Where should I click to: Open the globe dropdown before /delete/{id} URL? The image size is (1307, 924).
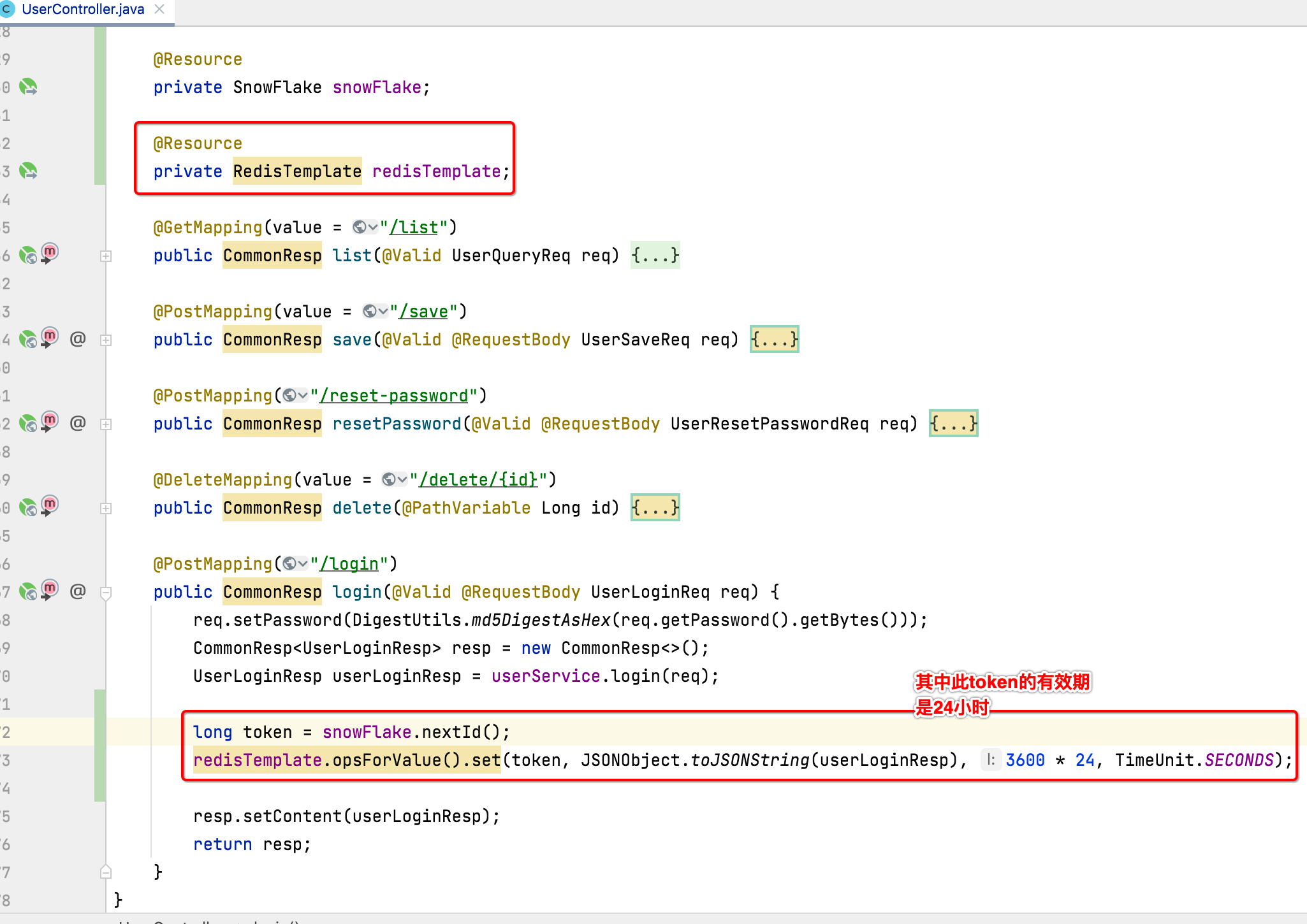pos(394,480)
